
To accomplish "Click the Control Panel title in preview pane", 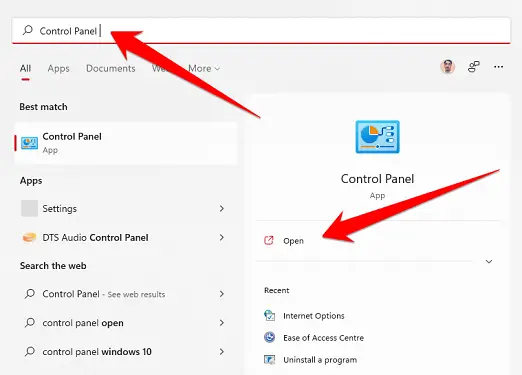I will pyautogui.click(x=377, y=179).
